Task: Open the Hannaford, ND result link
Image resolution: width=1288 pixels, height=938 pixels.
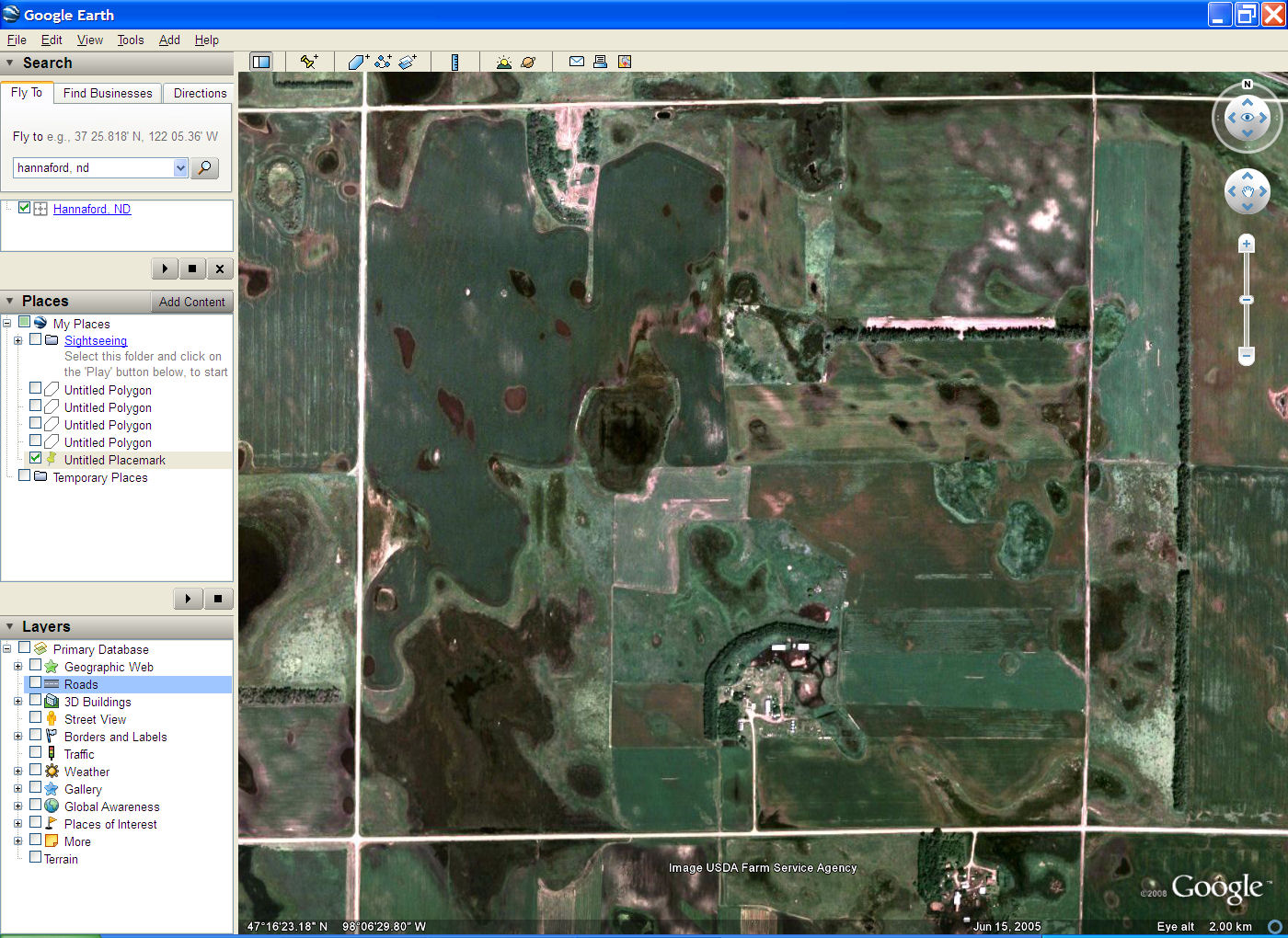Action: 92,209
